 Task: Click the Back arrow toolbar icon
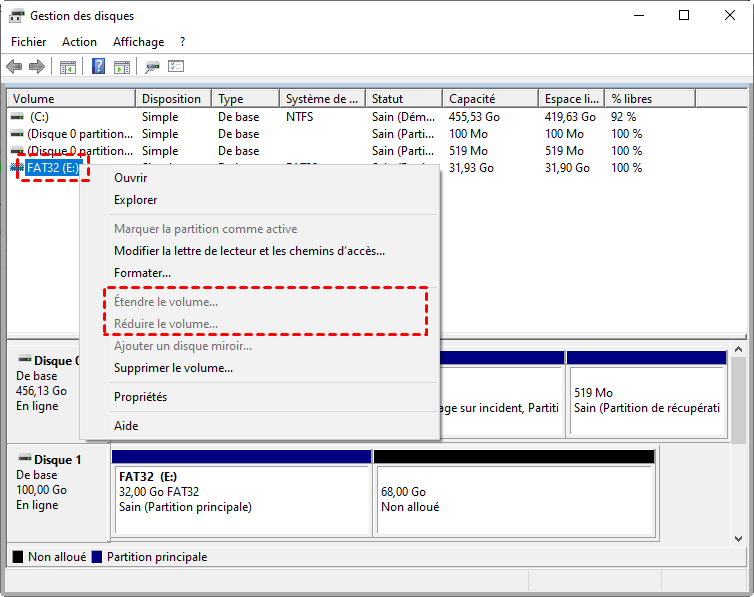pyautogui.click(x=14, y=67)
